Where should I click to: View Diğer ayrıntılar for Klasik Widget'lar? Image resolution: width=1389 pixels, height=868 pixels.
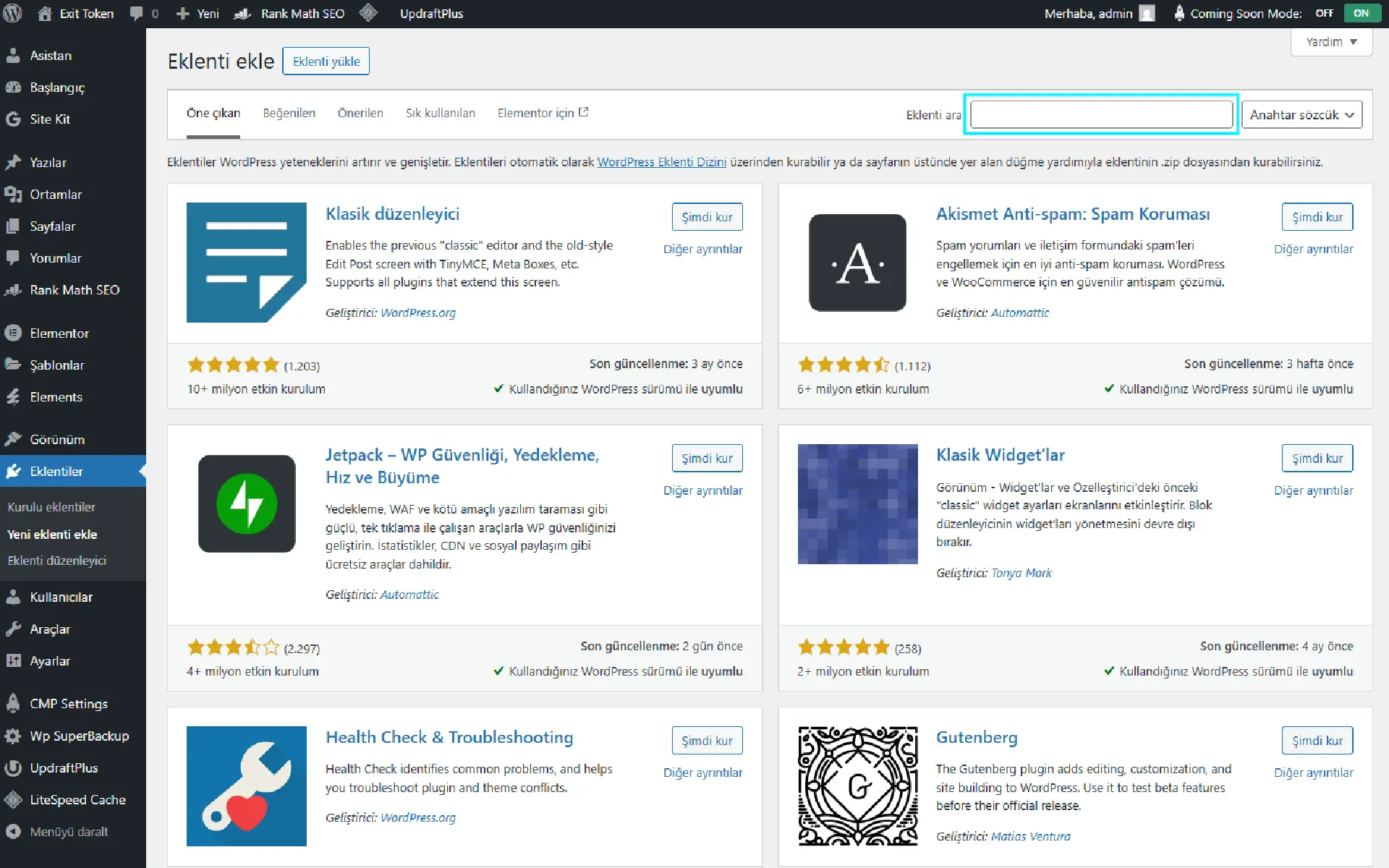1313,490
